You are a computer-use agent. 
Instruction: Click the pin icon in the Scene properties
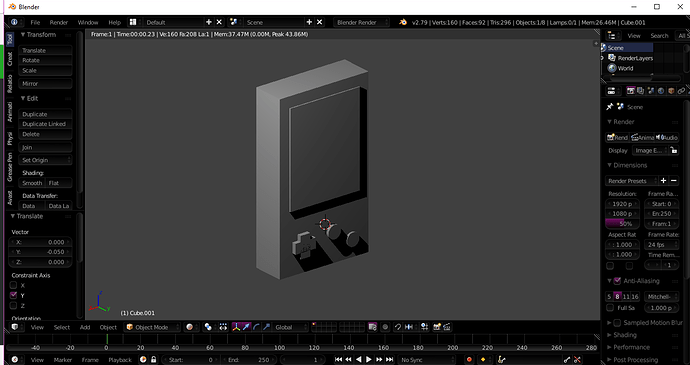pos(609,107)
